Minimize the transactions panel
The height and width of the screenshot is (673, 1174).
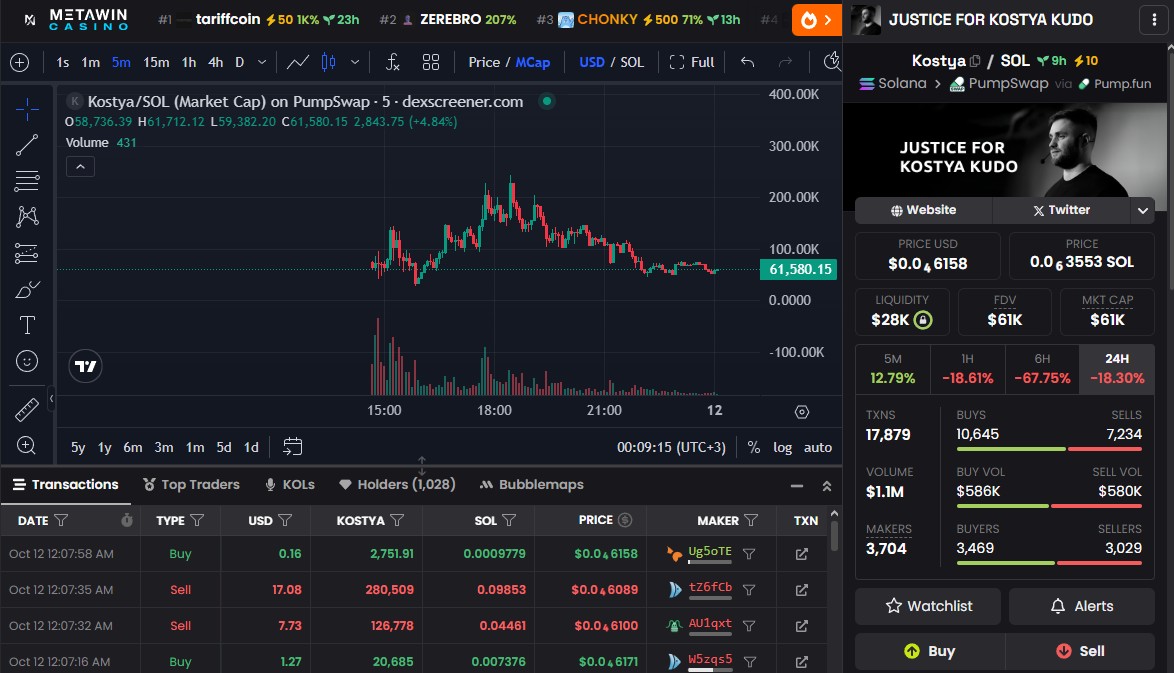(x=797, y=486)
